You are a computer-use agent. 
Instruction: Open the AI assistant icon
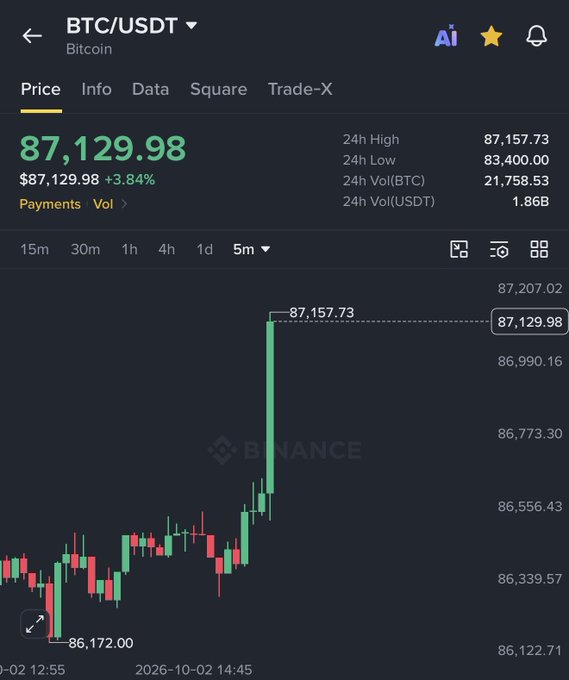[446, 36]
